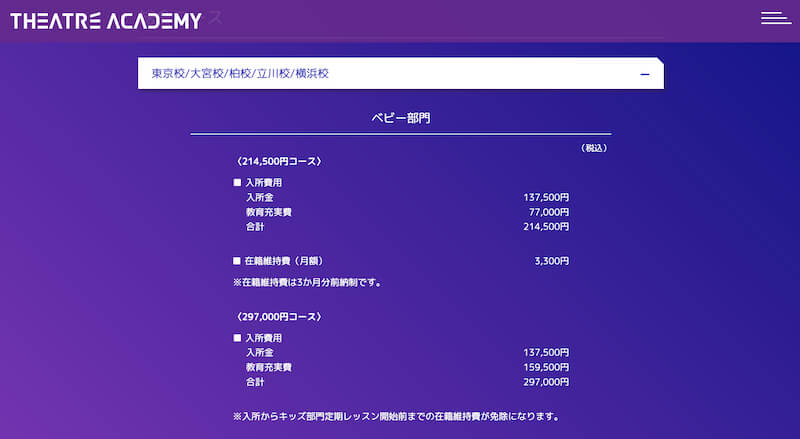Click 入所費用 label under 297,000円 course
This screenshot has width=800, height=439.
pos(263,338)
